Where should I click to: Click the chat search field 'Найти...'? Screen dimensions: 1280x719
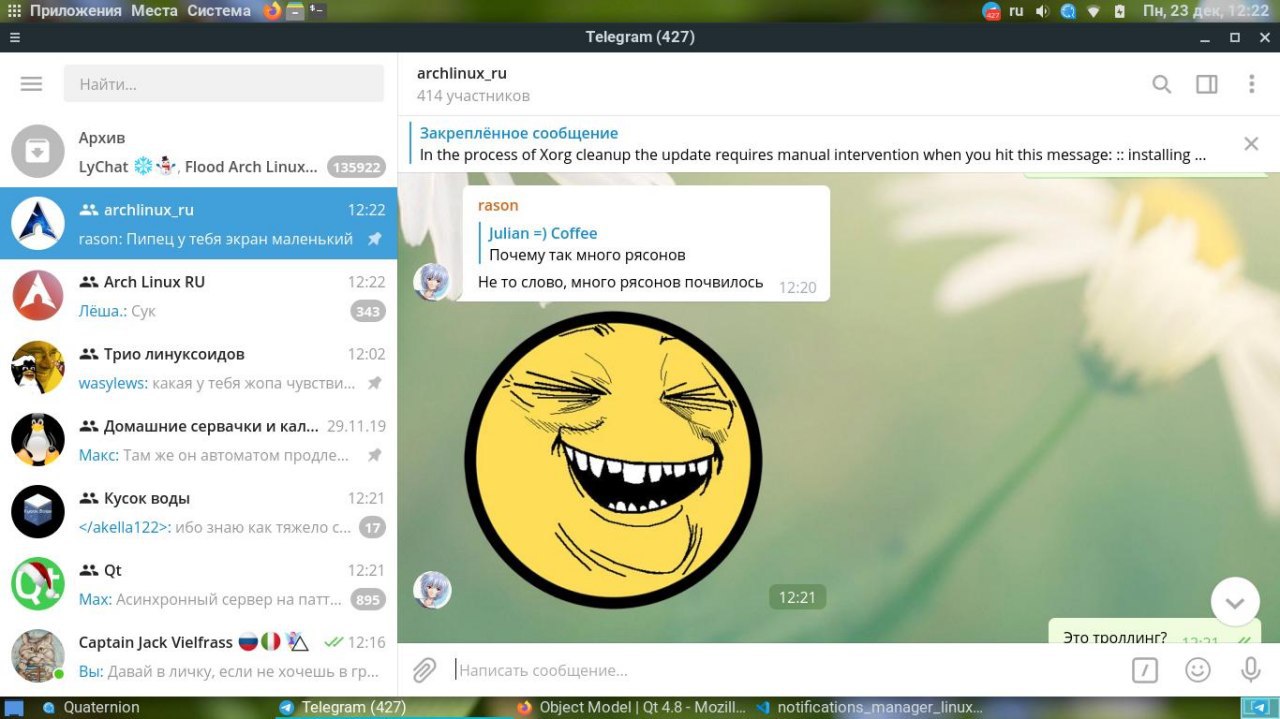click(224, 84)
